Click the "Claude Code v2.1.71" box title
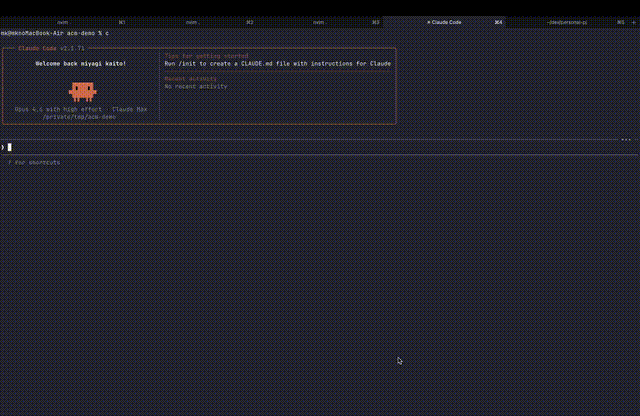The width and height of the screenshot is (640, 416). coord(51,48)
